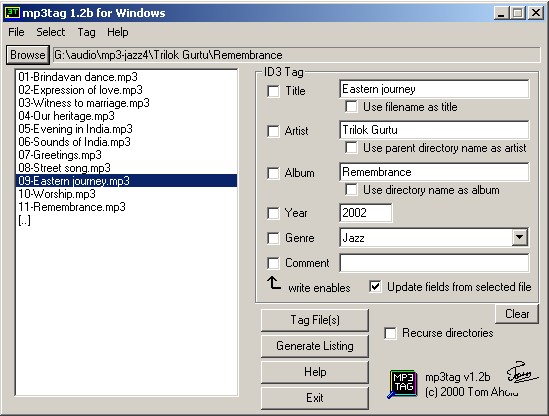This screenshot has width=549, height=416.
Task: Enable the Year write checkbox
Action: (x=273, y=213)
